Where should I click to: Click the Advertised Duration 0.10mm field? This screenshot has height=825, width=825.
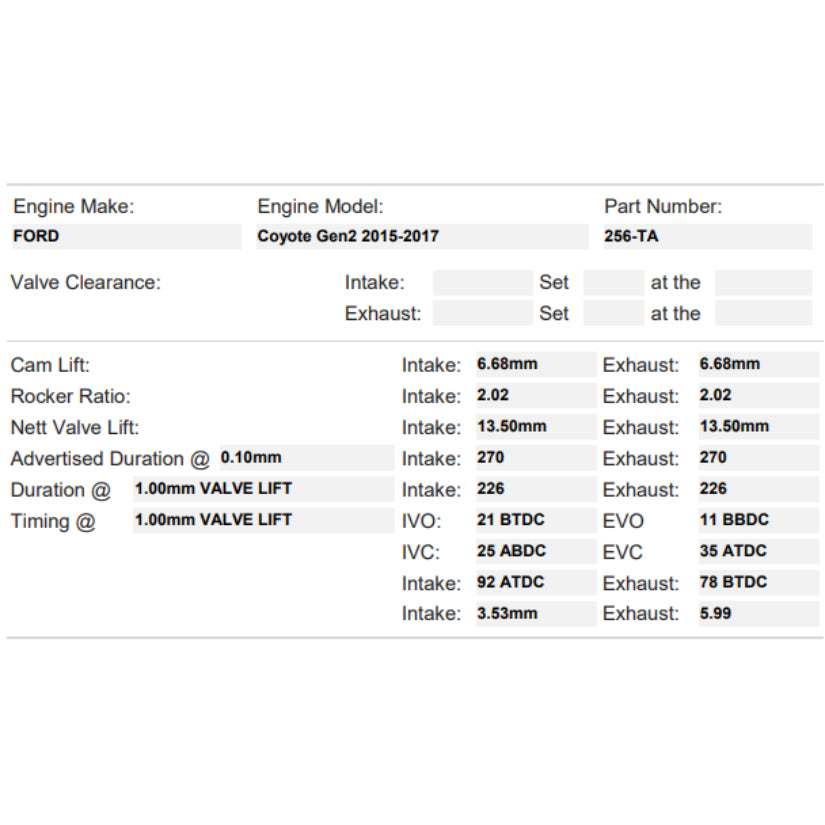tap(306, 458)
